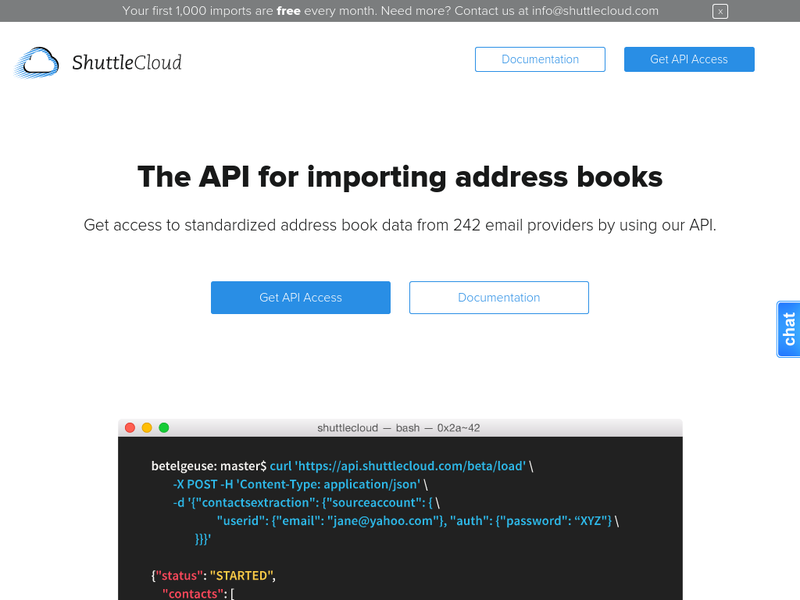Click the info@shuttlecloud.com banner text
The height and width of the screenshot is (600, 800).
(595, 11)
